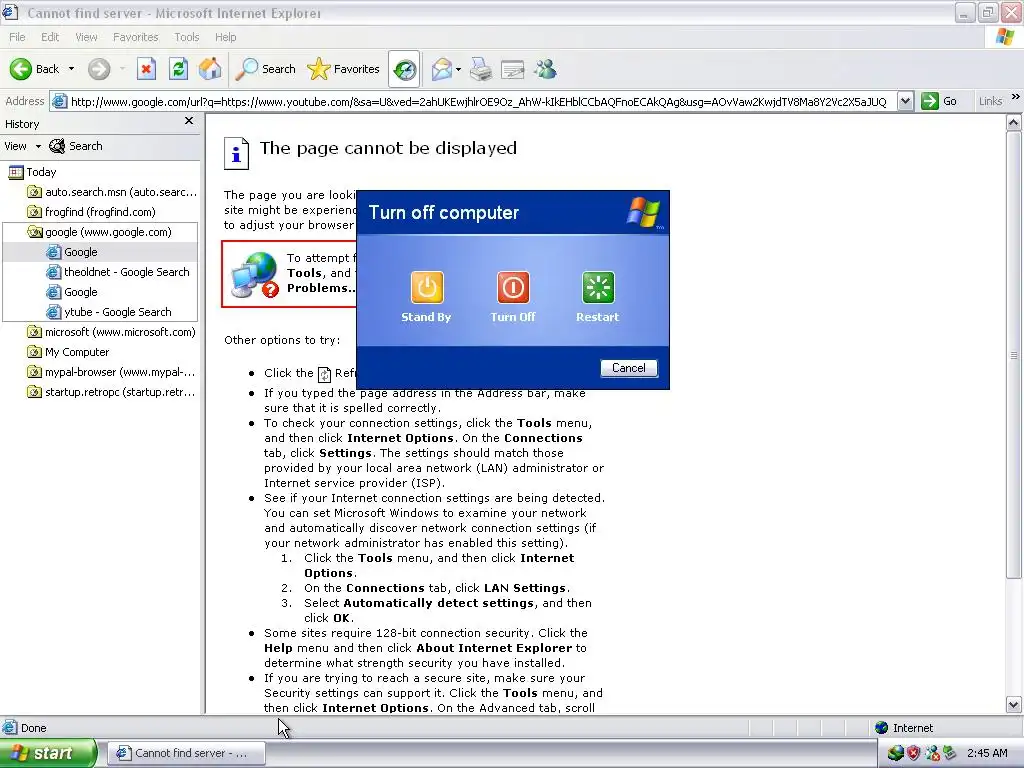1024x768 pixels.
Task: Click the network globe problem icon
Action: click(254, 275)
